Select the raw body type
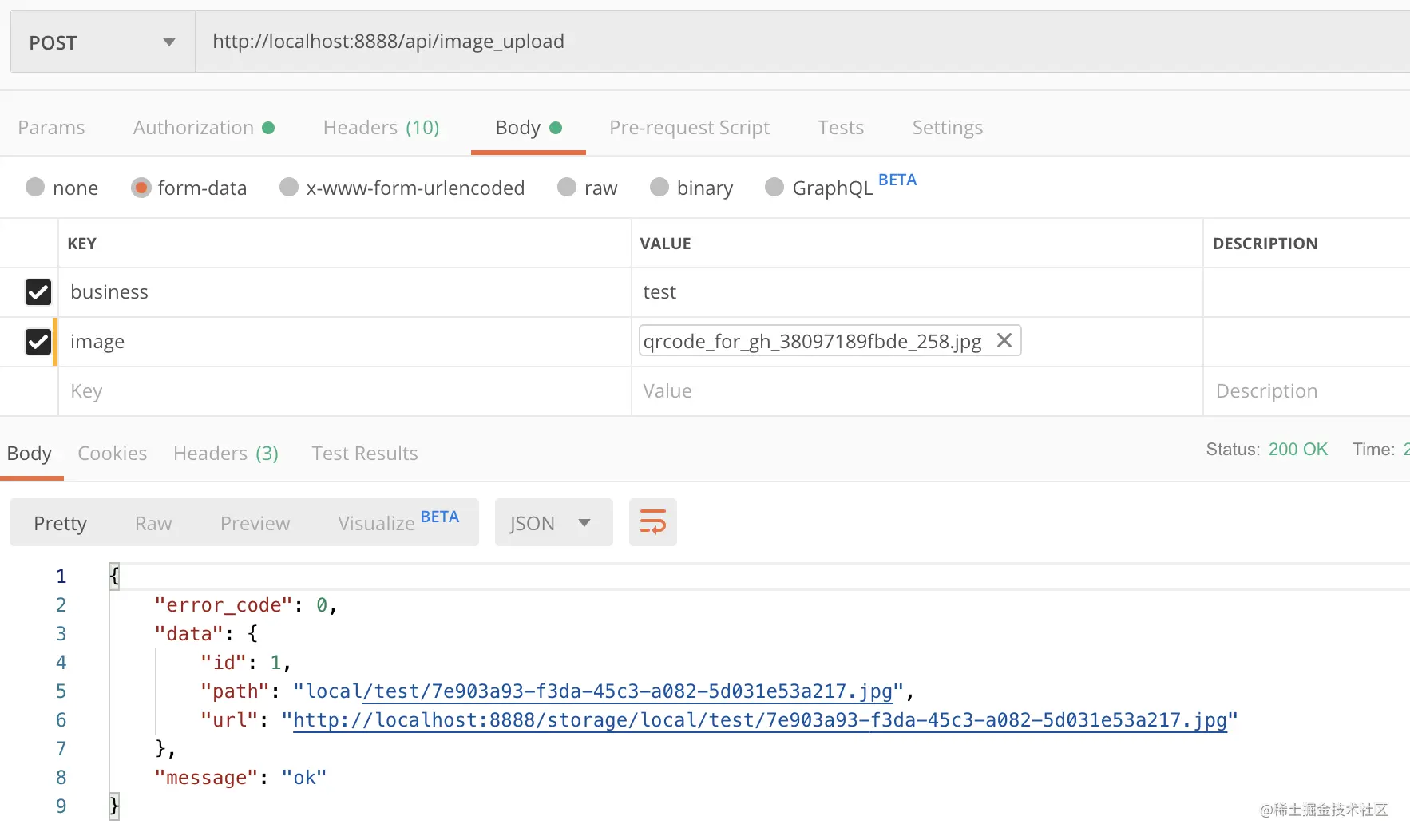This screenshot has height=840, width=1410. [x=567, y=187]
